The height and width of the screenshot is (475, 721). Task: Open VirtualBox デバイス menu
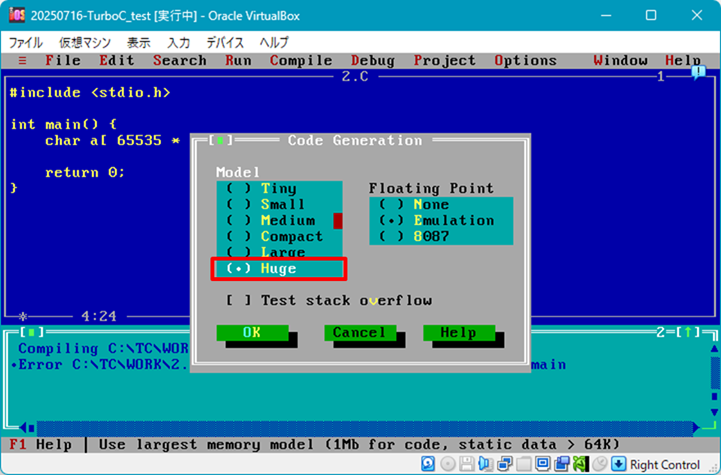click(225, 42)
